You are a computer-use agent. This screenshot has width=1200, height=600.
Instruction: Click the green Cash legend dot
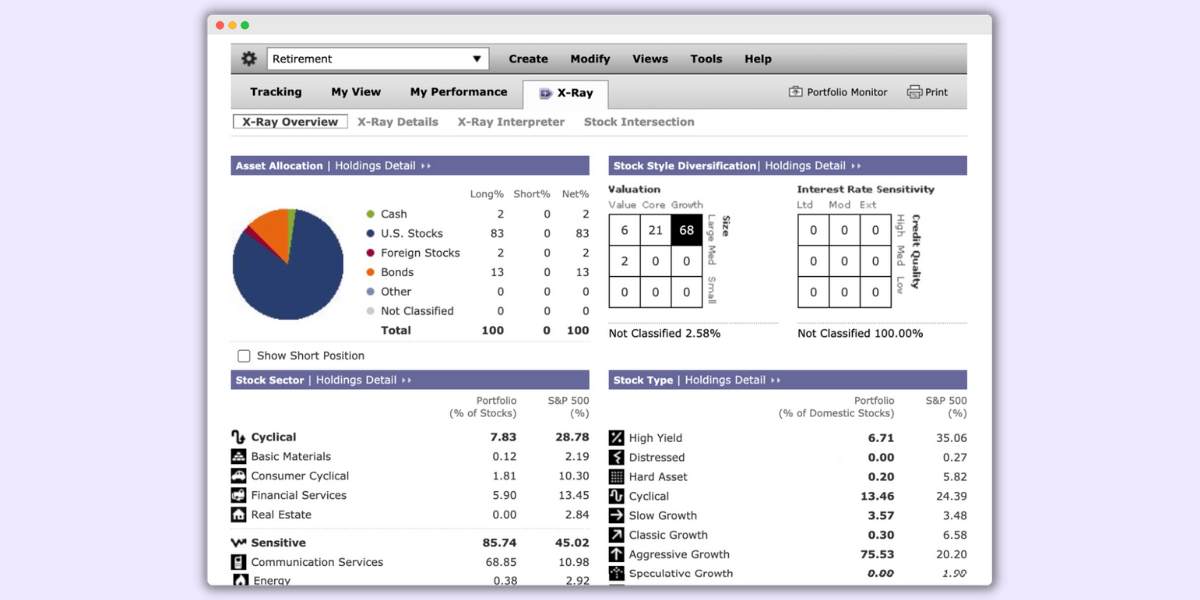[370, 214]
